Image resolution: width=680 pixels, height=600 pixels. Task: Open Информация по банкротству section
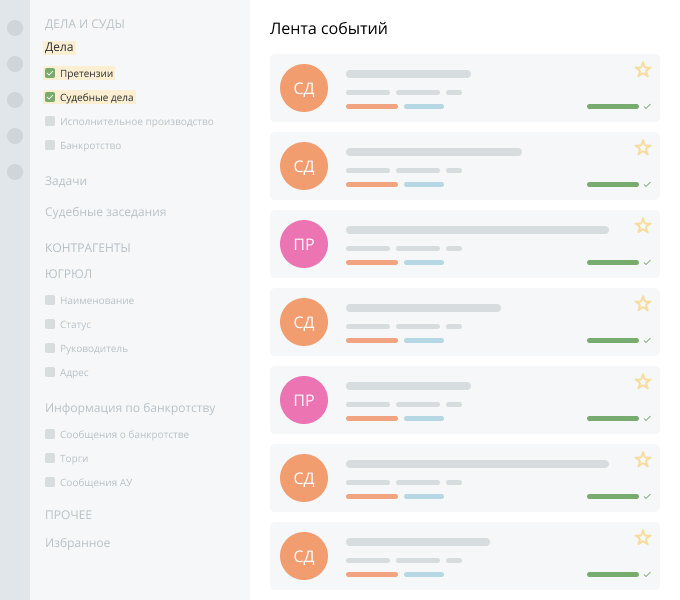130,408
